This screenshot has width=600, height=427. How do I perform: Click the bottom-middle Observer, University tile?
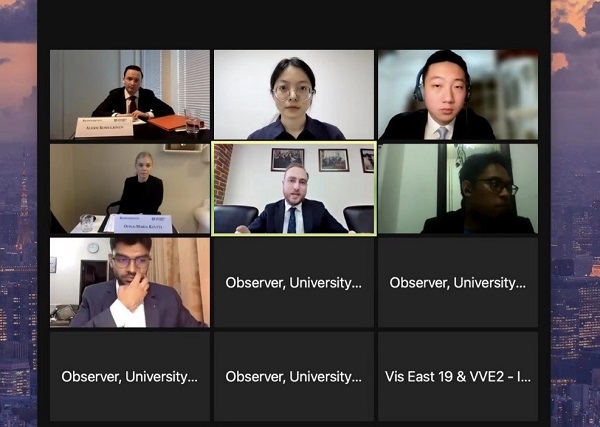pos(294,376)
